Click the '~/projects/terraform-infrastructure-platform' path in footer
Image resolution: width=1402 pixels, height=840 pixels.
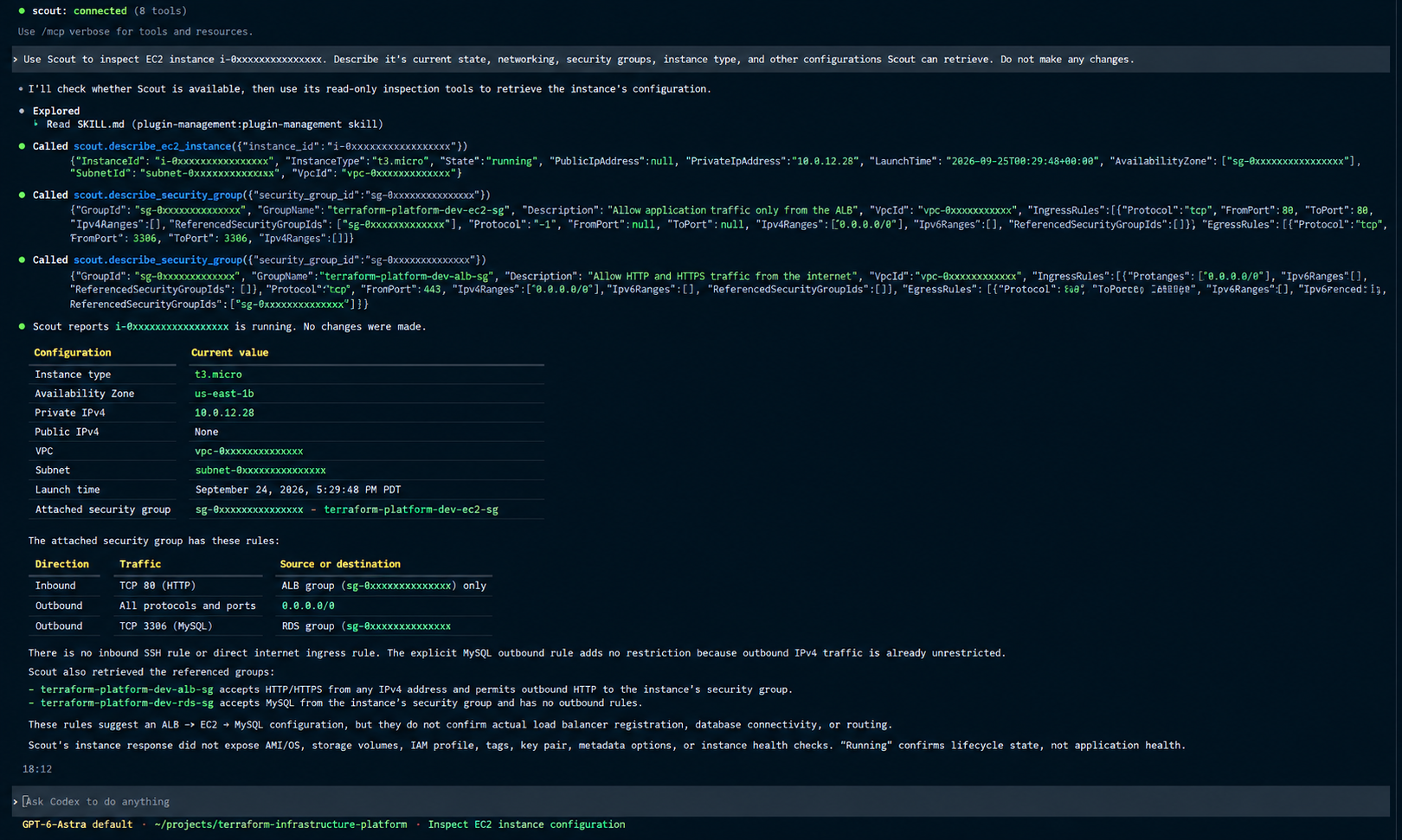pyautogui.click(x=280, y=824)
